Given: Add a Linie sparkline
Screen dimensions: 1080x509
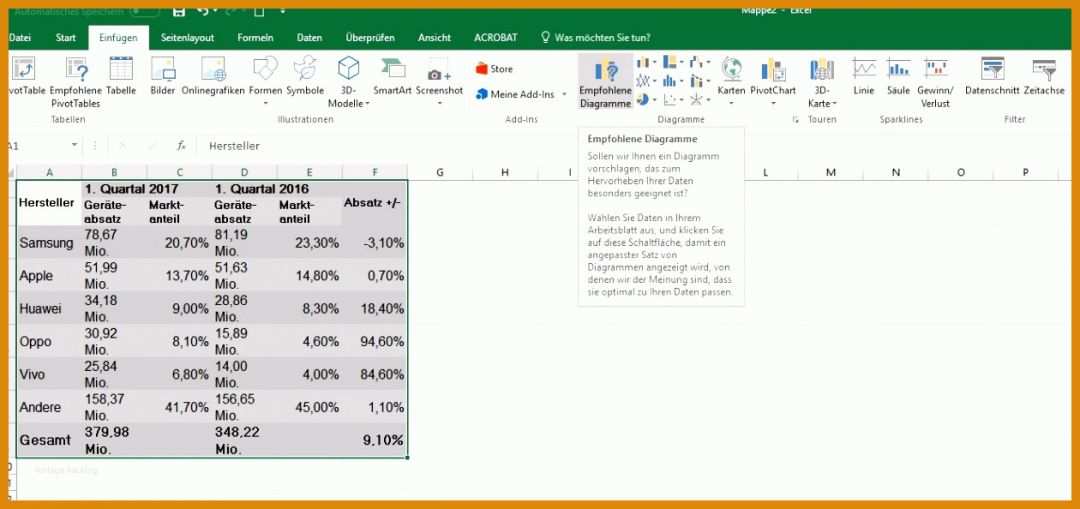Looking at the screenshot, I should tap(864, 77).
